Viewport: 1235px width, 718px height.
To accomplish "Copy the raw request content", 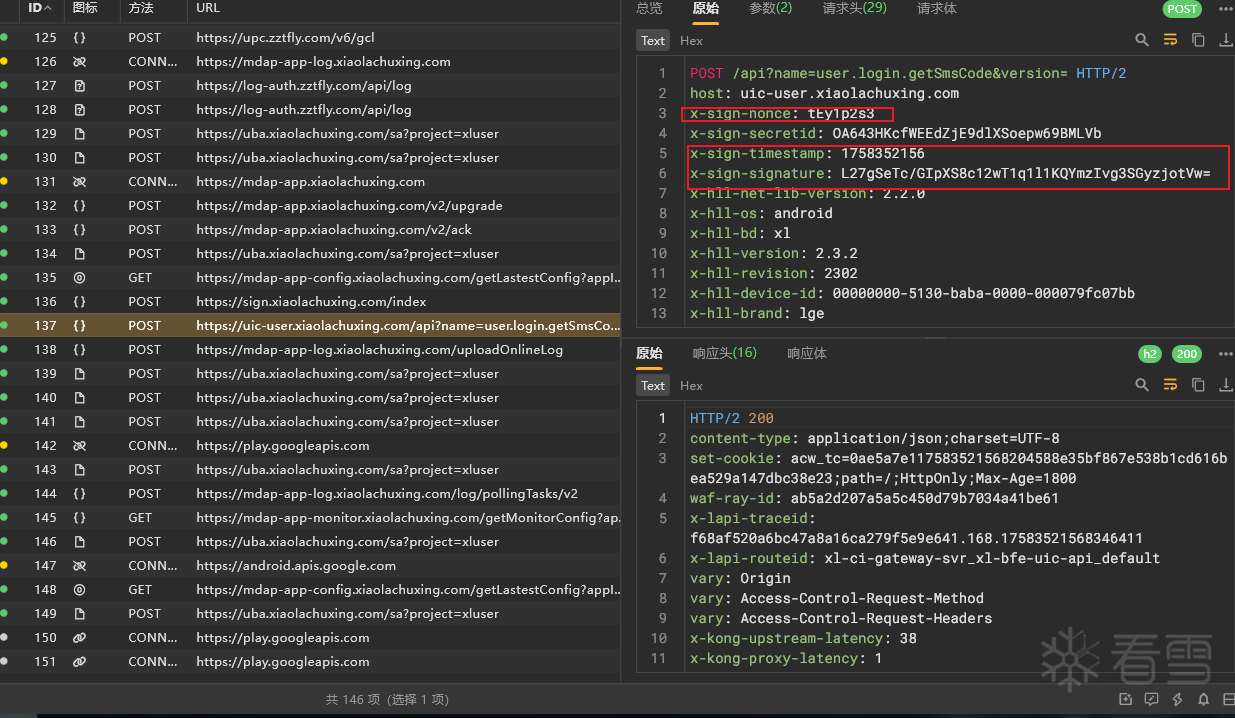I will pos(1198,40).
